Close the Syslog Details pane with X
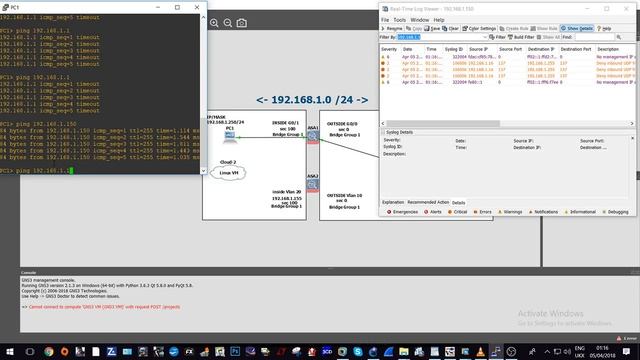Image resolution: width=640 pixels, height=360 pixels. click(632, 138)
